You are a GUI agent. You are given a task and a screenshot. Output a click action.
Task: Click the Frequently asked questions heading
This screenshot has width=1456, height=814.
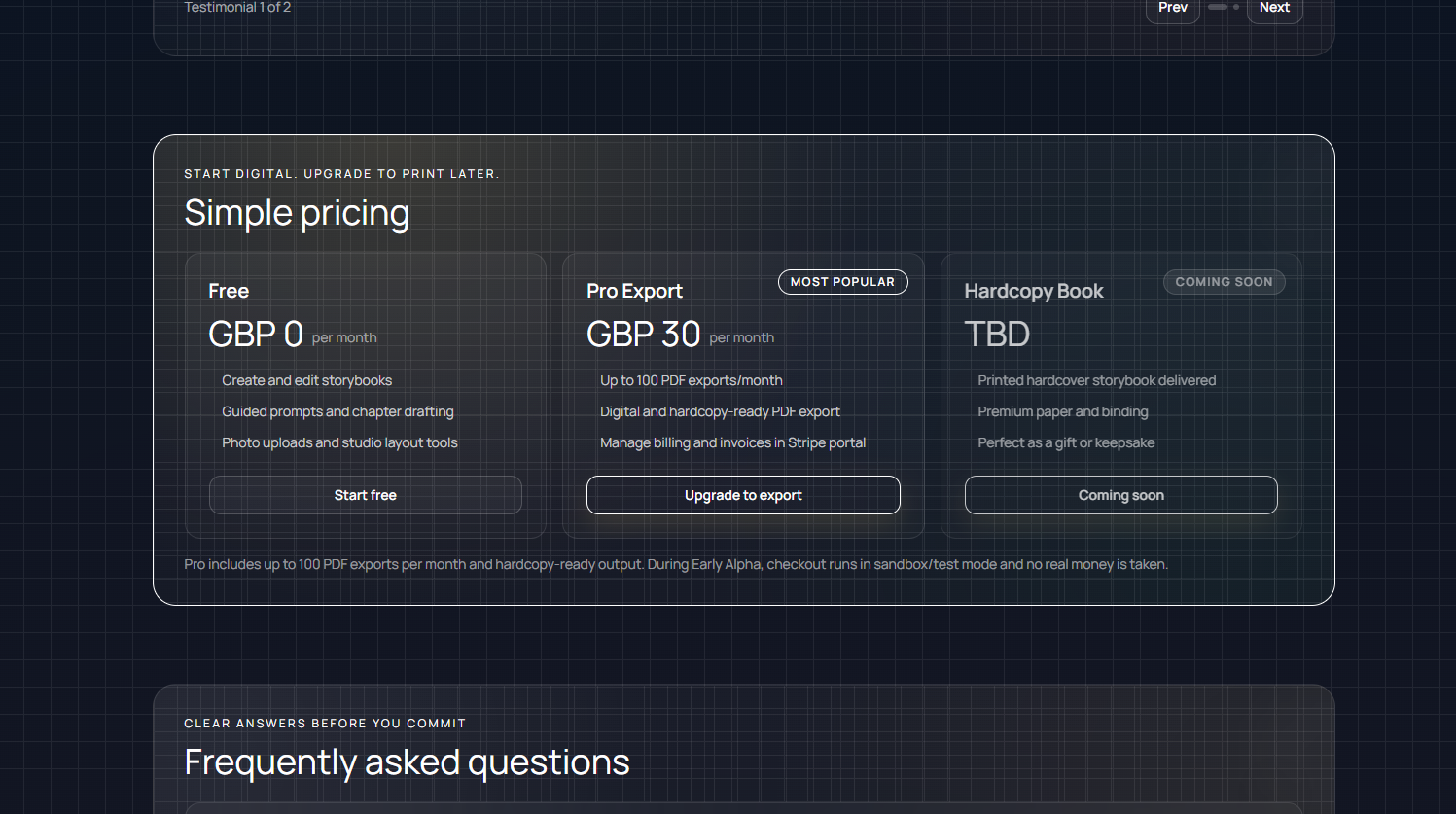(407, 762)
